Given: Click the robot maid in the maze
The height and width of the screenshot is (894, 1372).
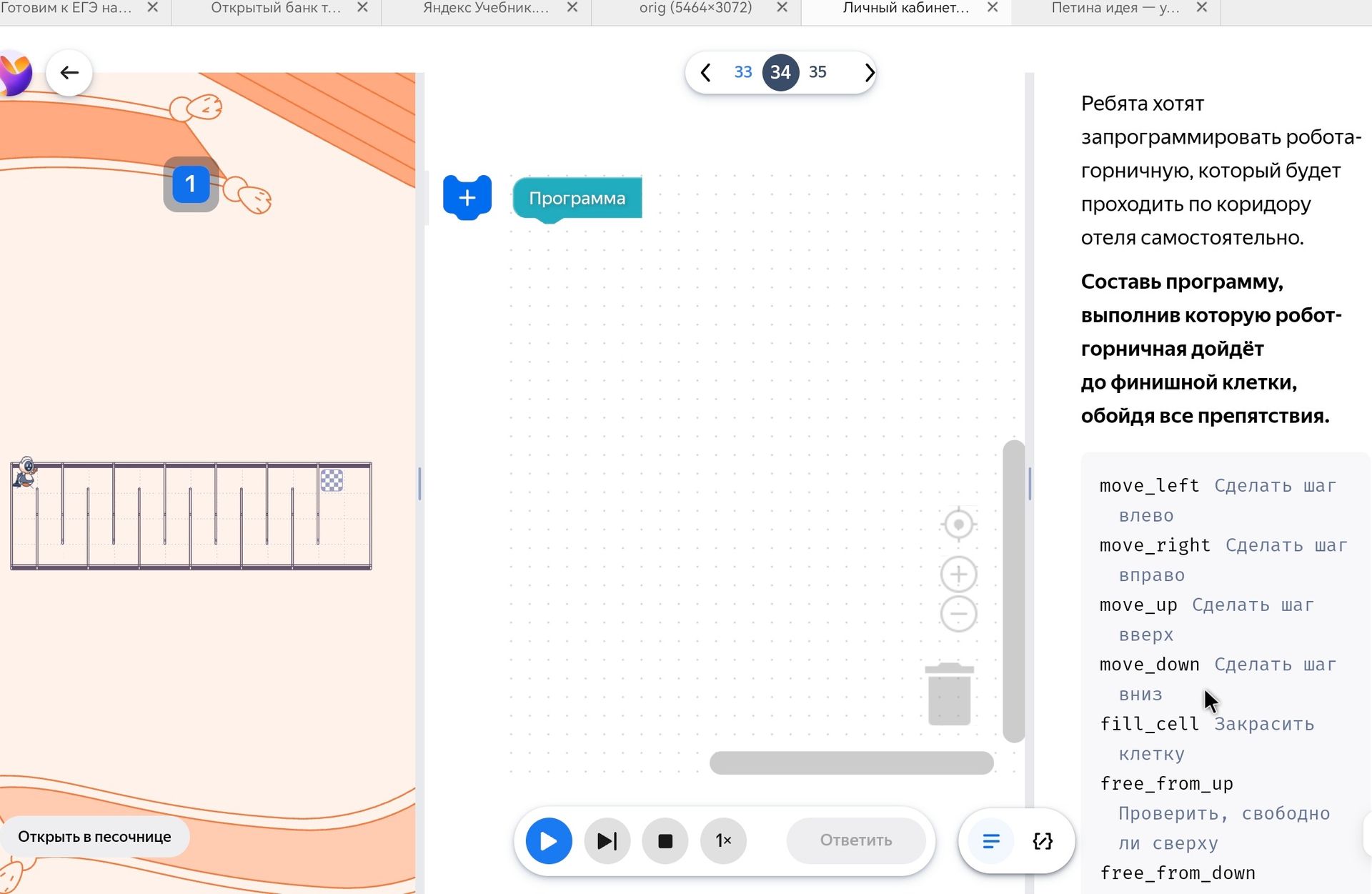Looking at the screenshot, I should coord(25,472).
